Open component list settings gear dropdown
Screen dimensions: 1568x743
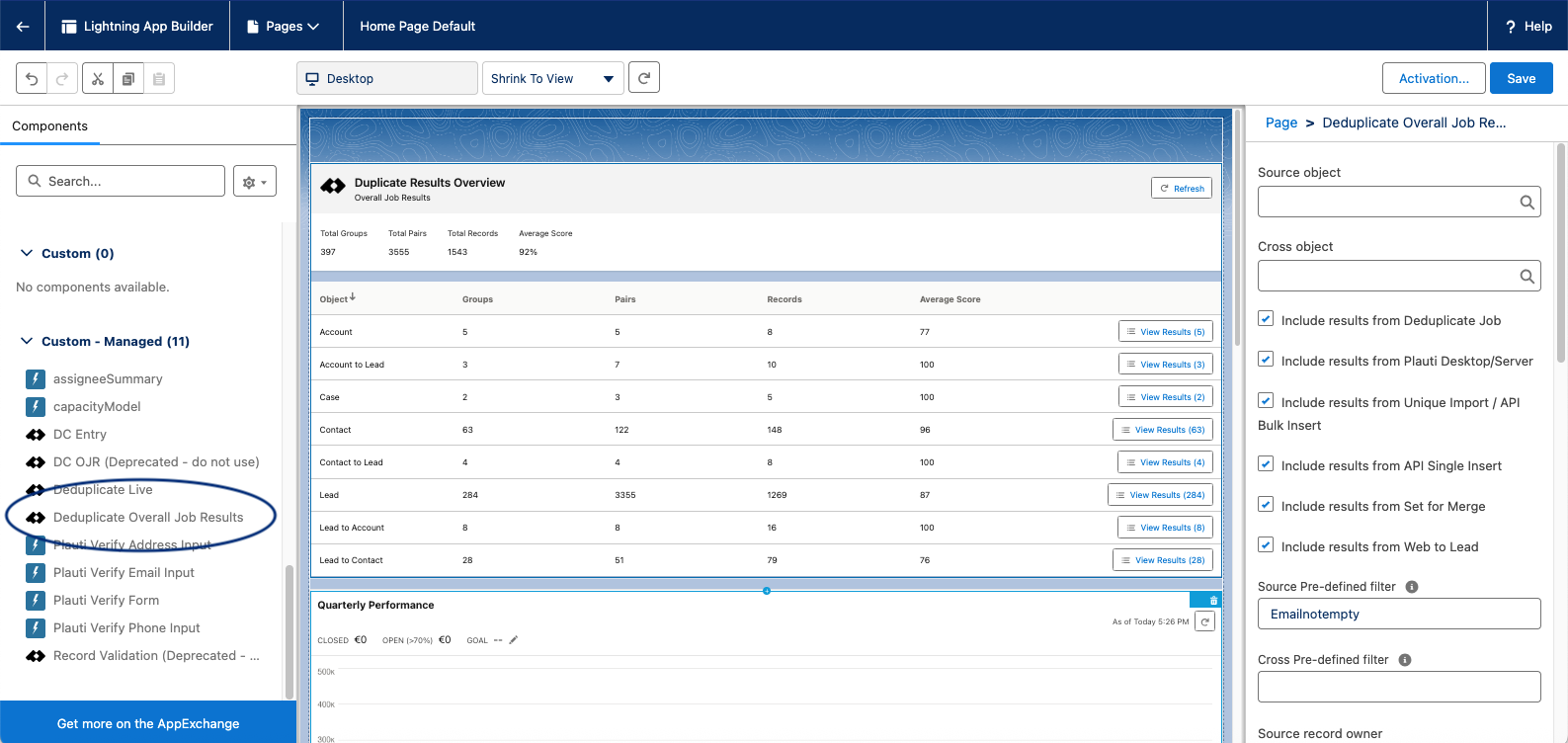[x=255, y=182]
